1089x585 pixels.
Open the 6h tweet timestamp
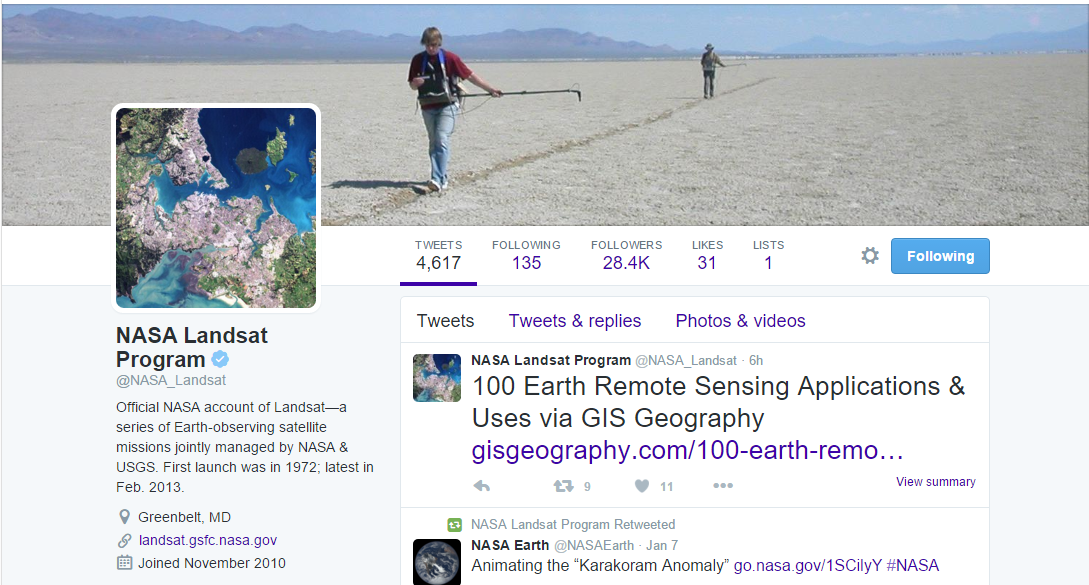[756, 361]
